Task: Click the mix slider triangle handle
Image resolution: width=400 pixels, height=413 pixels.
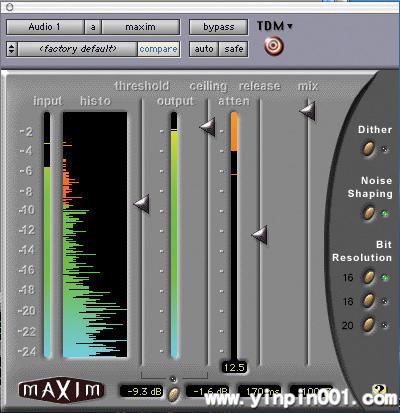Action: [x=307, y=111]
